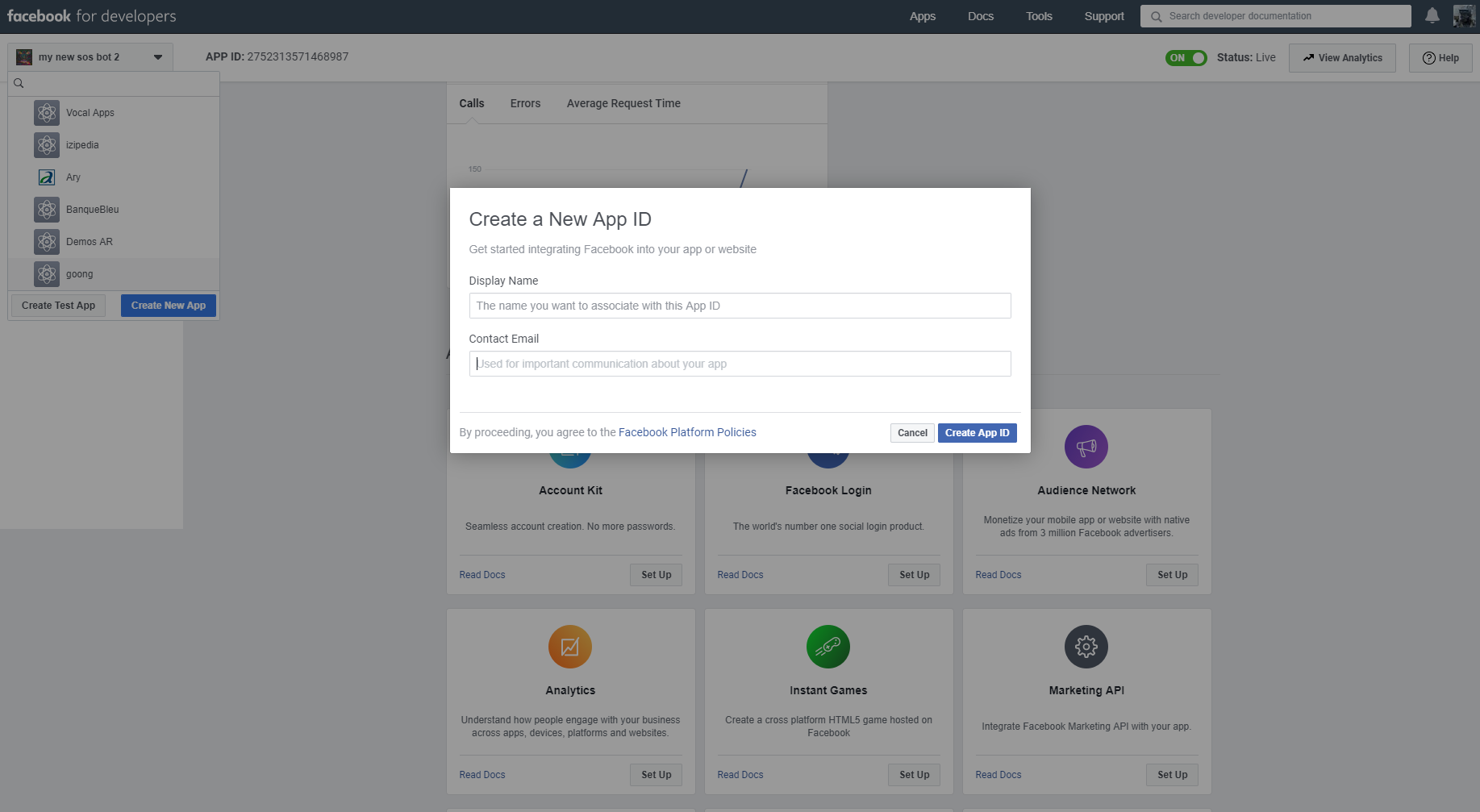Open Read Docs for Audience Network
Viewport: 1480px width, 812px height.
pos(998,575)
